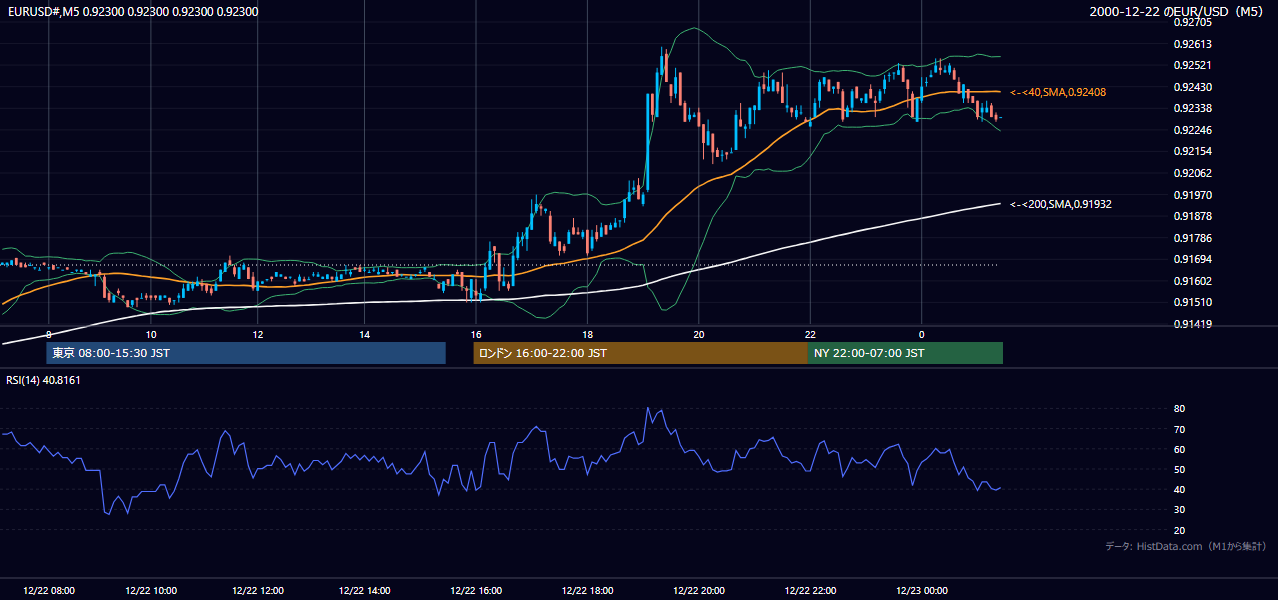1278x600 pixels.
Task: Click the 12/22 12:00 time axis label
Action: click(x=259, y=590)
